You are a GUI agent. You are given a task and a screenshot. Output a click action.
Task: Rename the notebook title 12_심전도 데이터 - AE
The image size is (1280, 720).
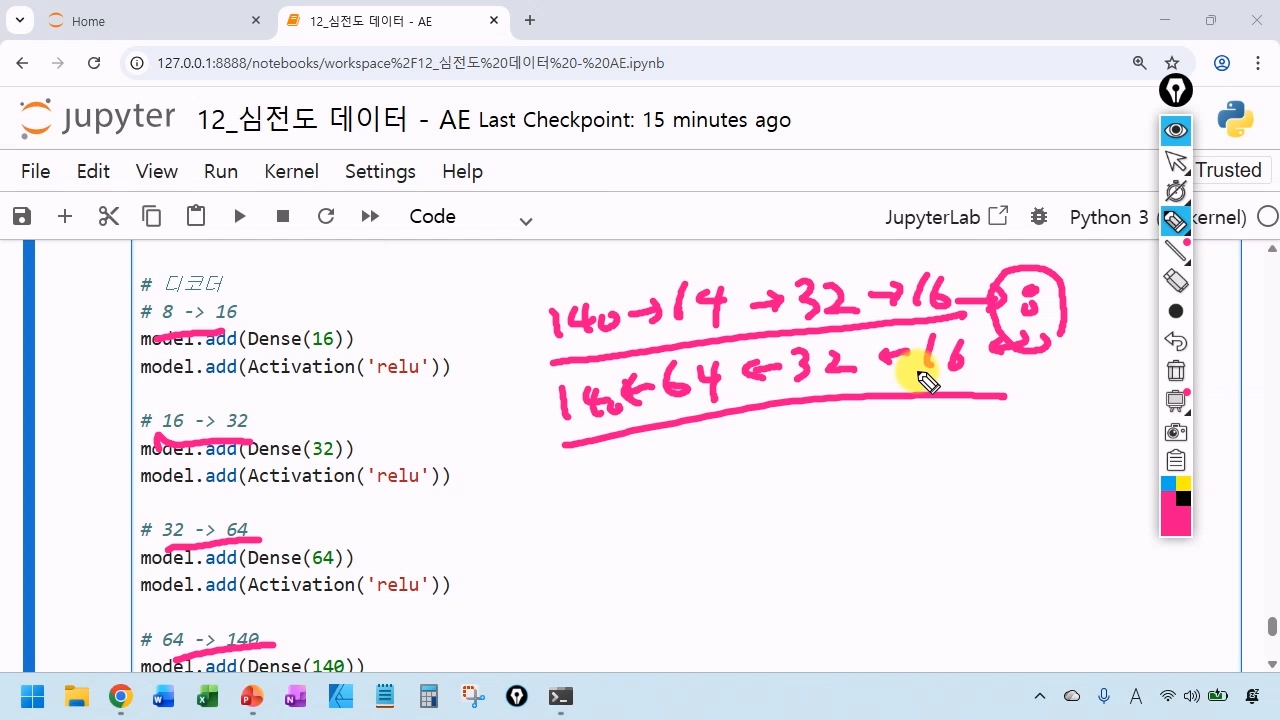[333, 120]
